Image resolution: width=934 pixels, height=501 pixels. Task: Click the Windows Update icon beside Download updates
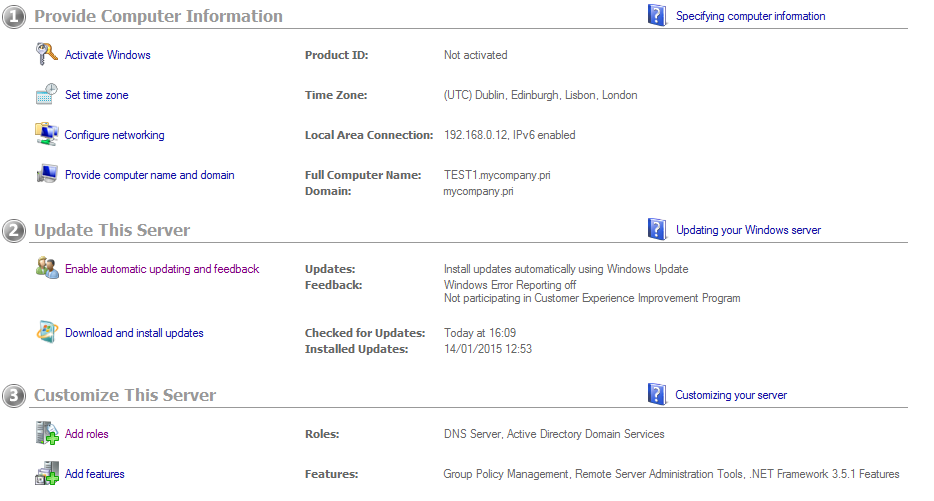coord(46,332)
